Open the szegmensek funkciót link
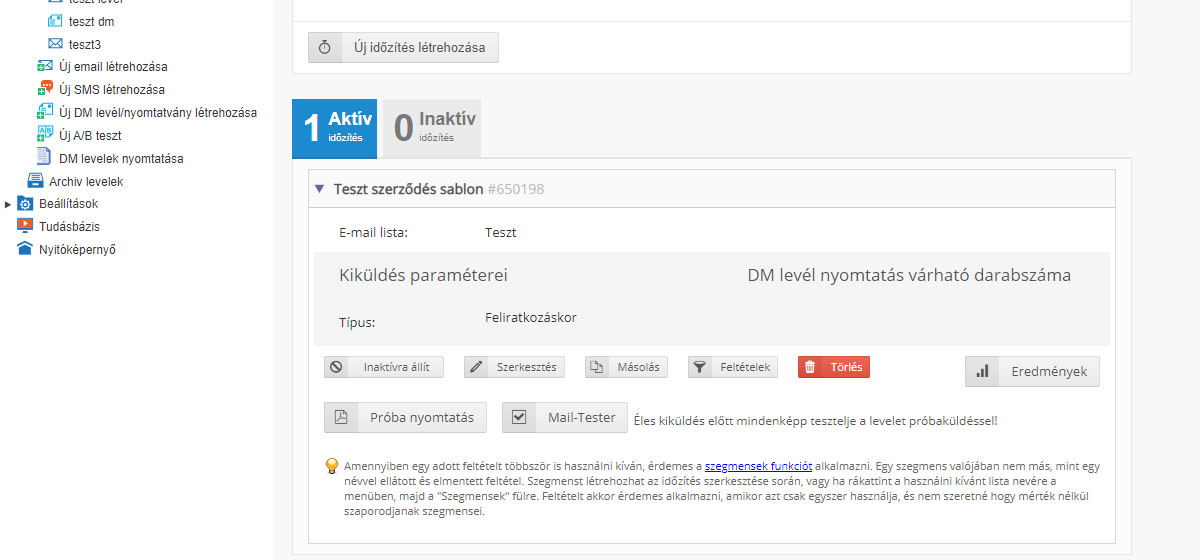This screenshot has height=560, width=1200. point(758,466)
